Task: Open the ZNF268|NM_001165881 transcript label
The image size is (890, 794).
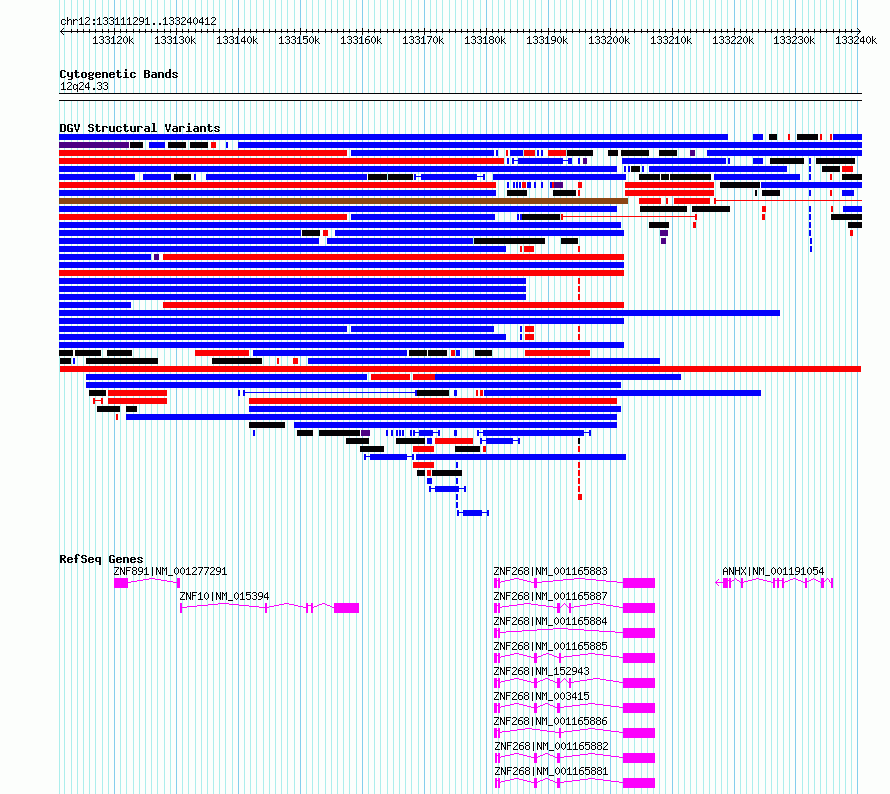Action: [551, 771]
